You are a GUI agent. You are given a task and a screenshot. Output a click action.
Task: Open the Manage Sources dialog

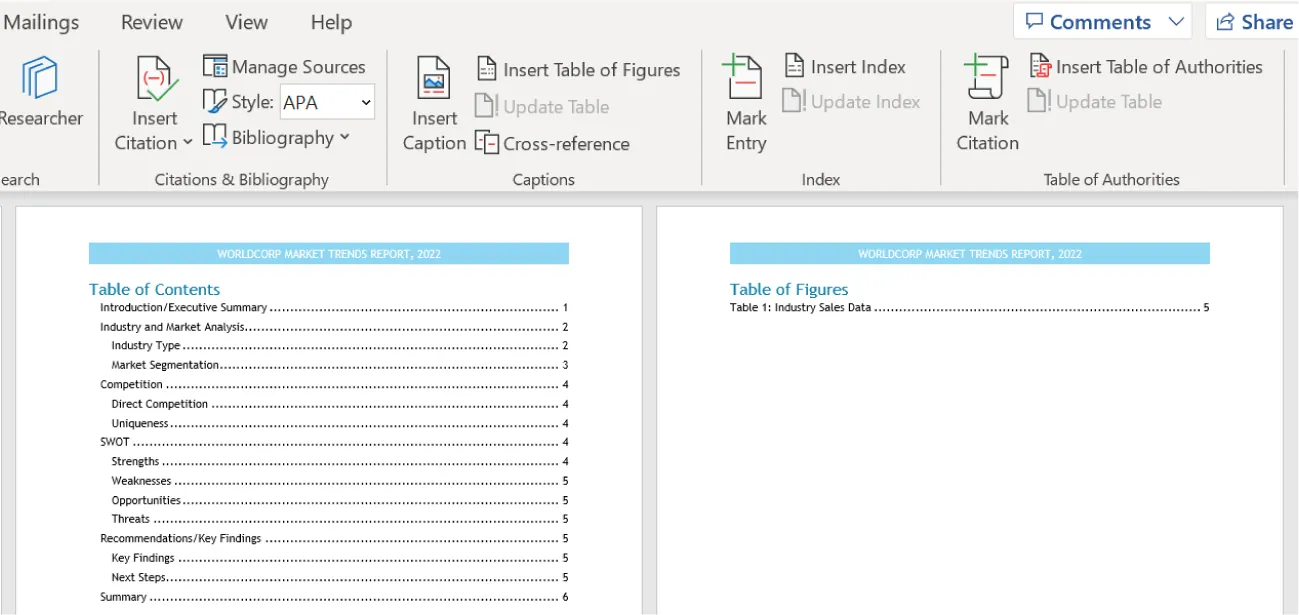pyautogui.click(x=284, y=66)
